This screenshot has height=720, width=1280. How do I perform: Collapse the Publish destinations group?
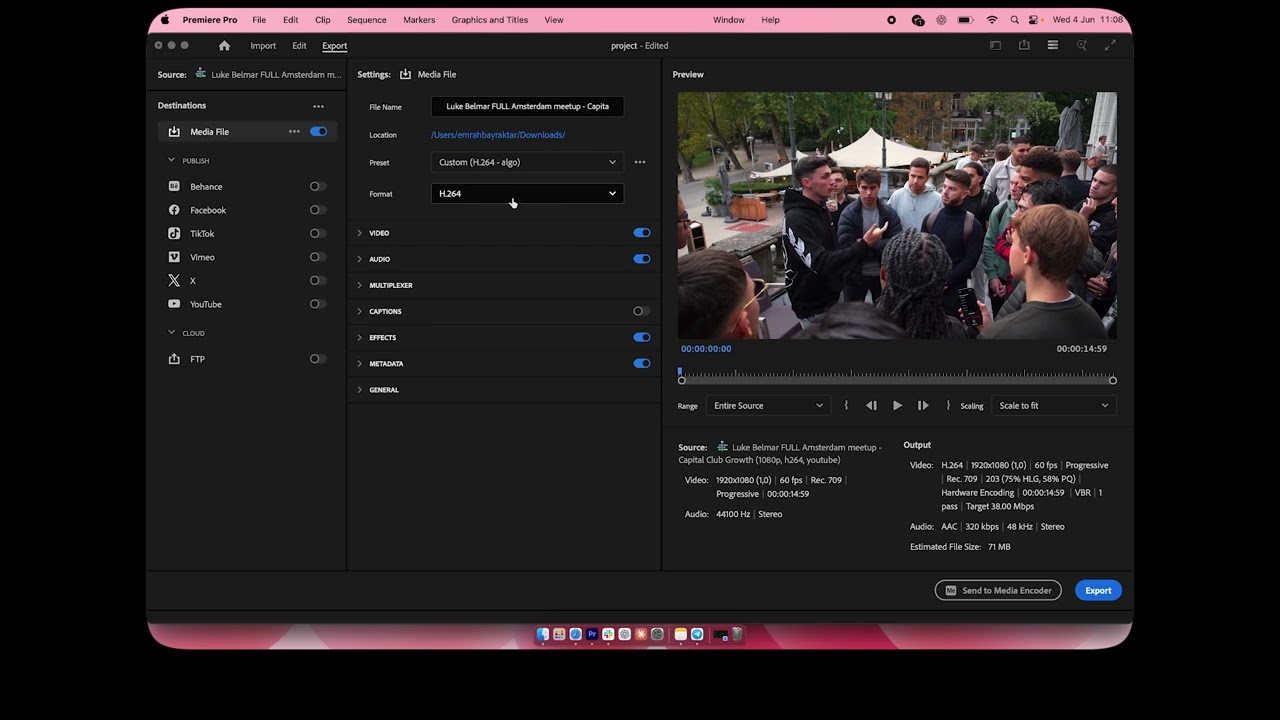click(x=171, y=161)
